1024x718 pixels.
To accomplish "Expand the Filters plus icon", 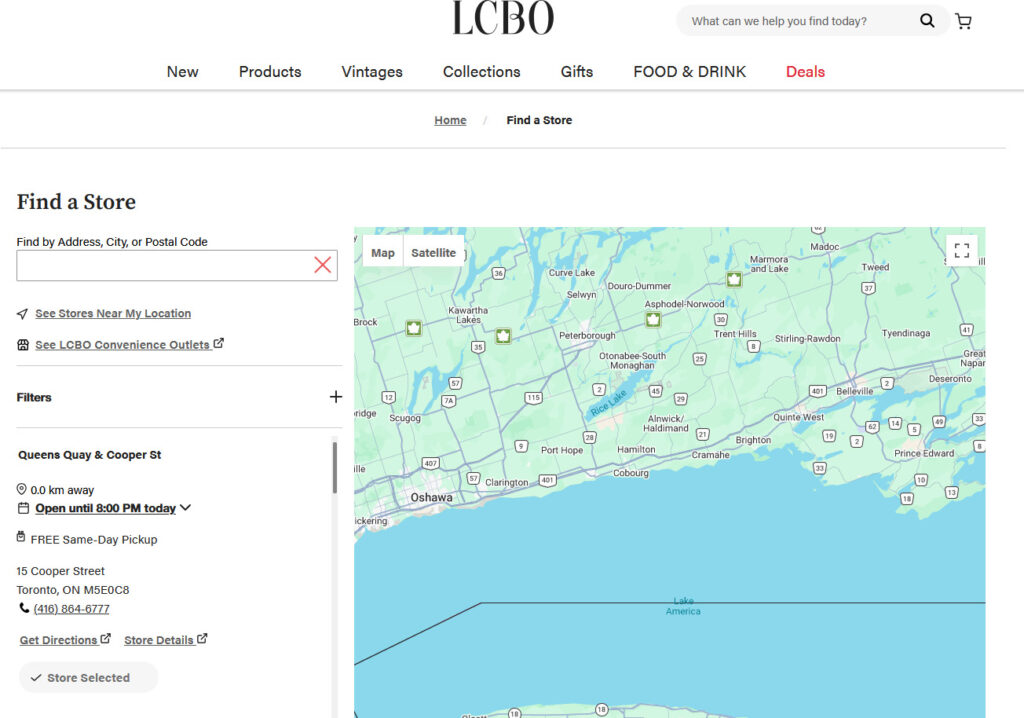I will [x=336, y=397].
